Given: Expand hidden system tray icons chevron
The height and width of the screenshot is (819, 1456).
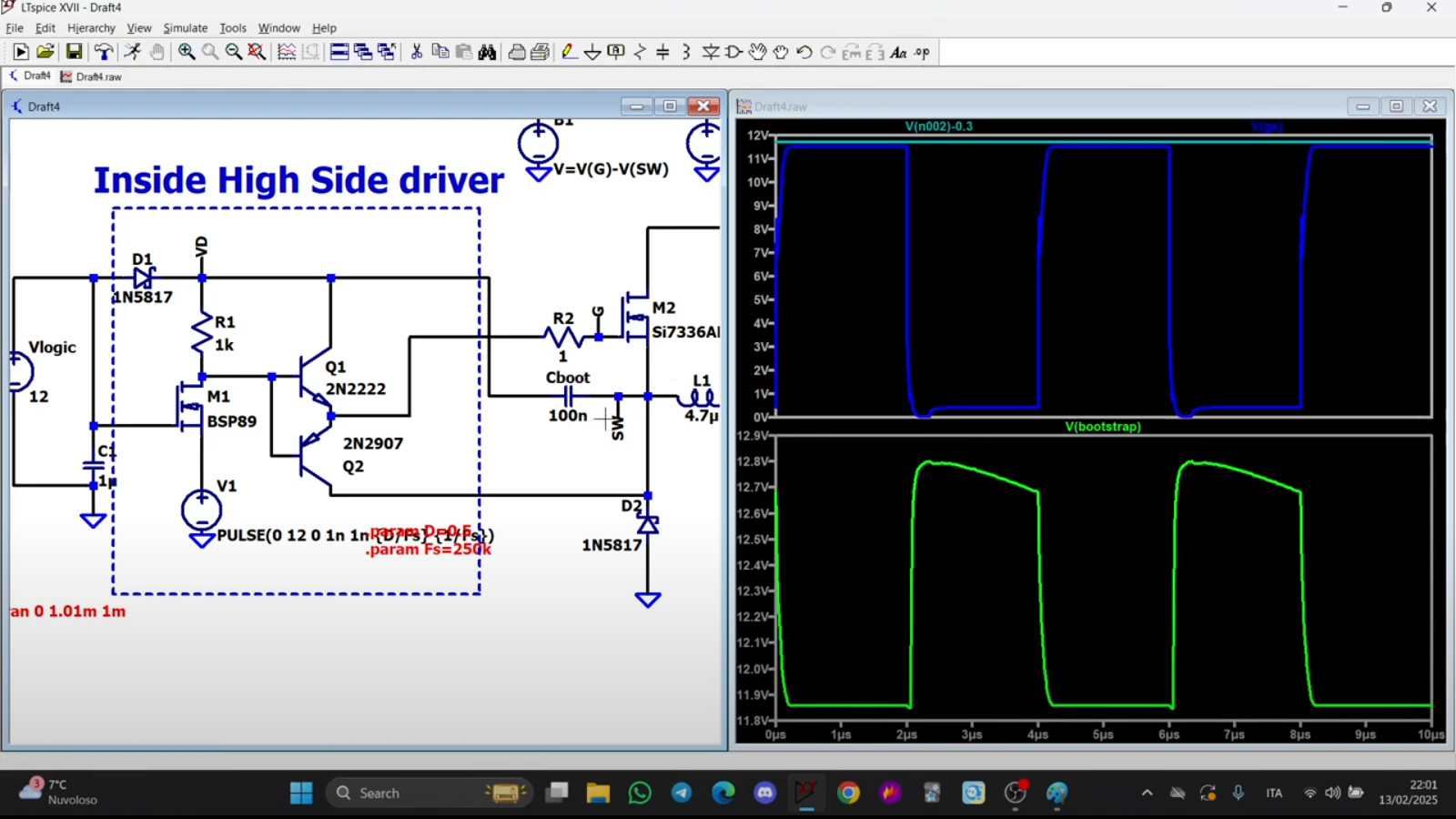Looking at the screenshot, I should (x=1147, y=793).
